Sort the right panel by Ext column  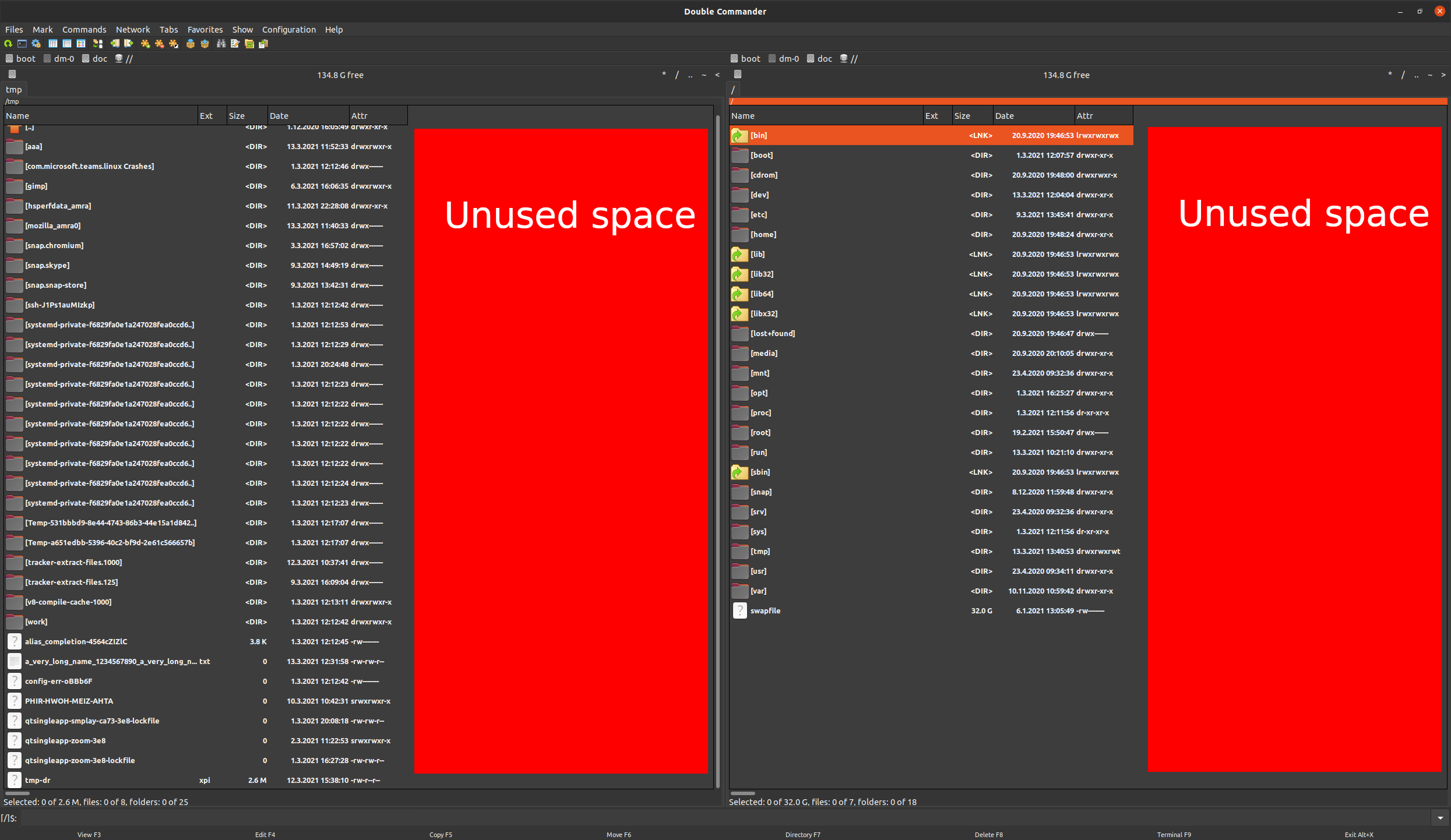click(x=938, y=116)
